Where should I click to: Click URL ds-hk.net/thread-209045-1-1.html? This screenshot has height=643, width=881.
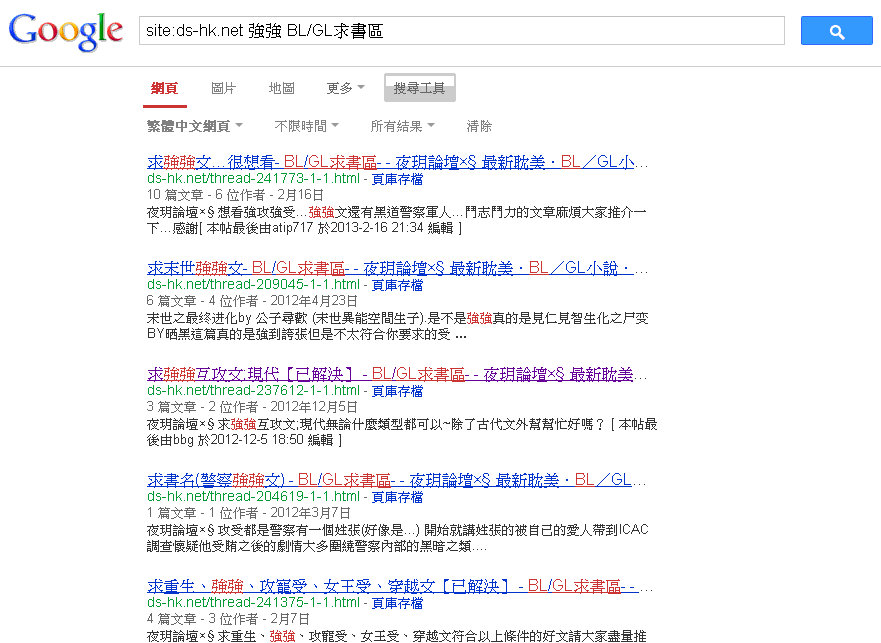click(253, 285)
